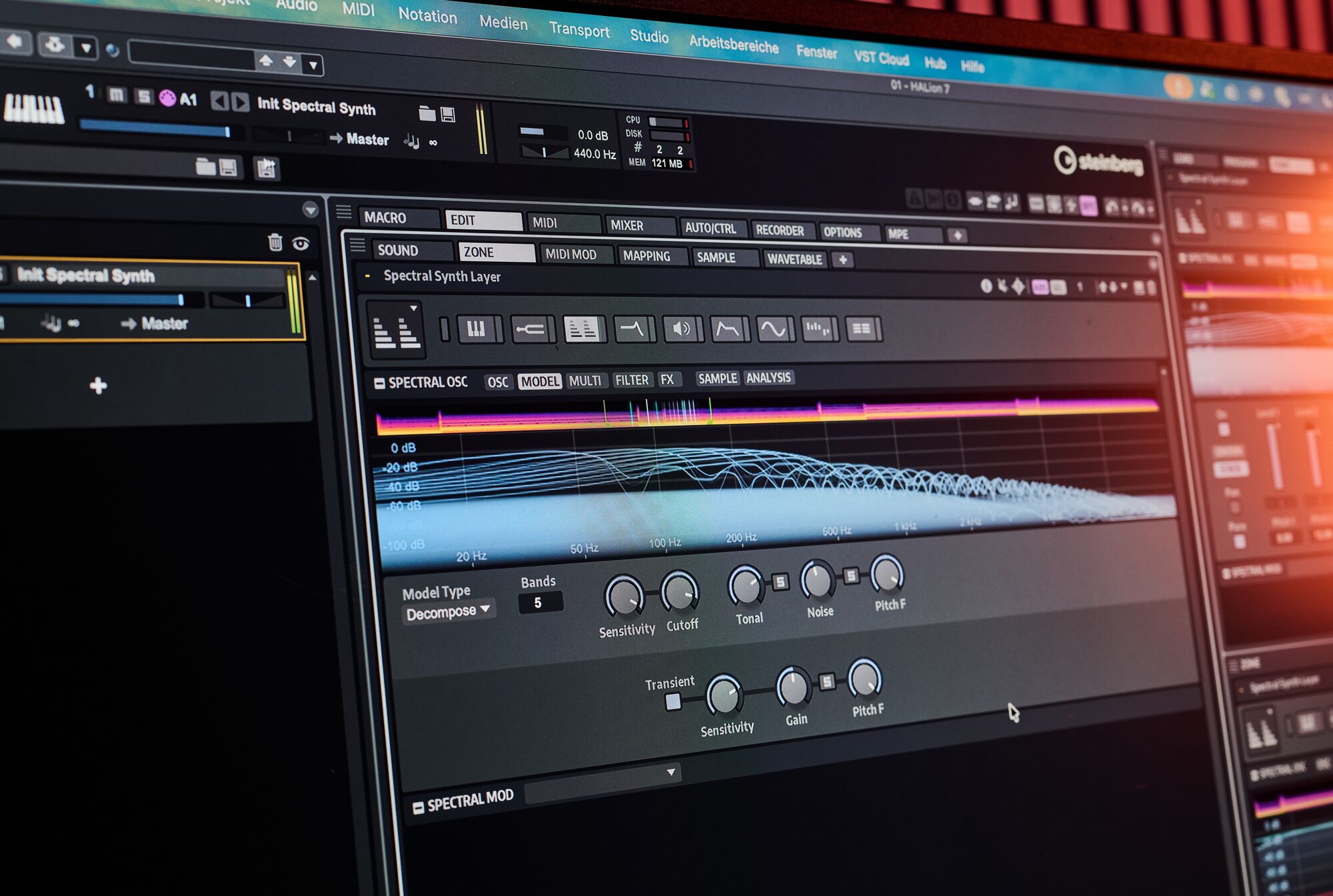
Task: Toggle the S sync button next to Tonal
Action: point(780,582)
